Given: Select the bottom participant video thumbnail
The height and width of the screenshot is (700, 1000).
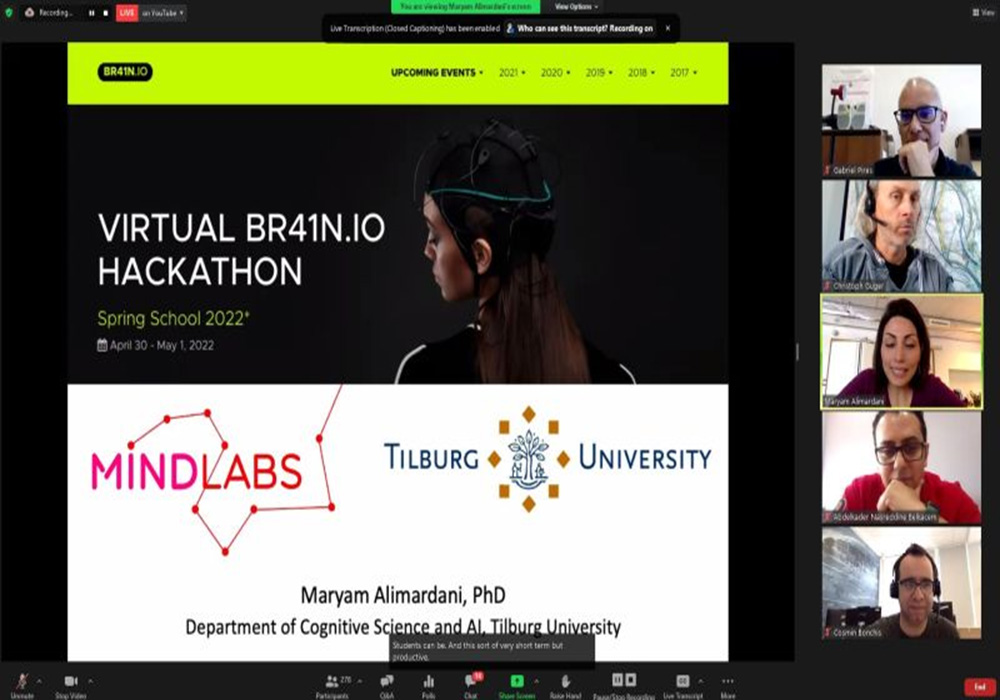Looking at the screenshot, I should [901, 583].
